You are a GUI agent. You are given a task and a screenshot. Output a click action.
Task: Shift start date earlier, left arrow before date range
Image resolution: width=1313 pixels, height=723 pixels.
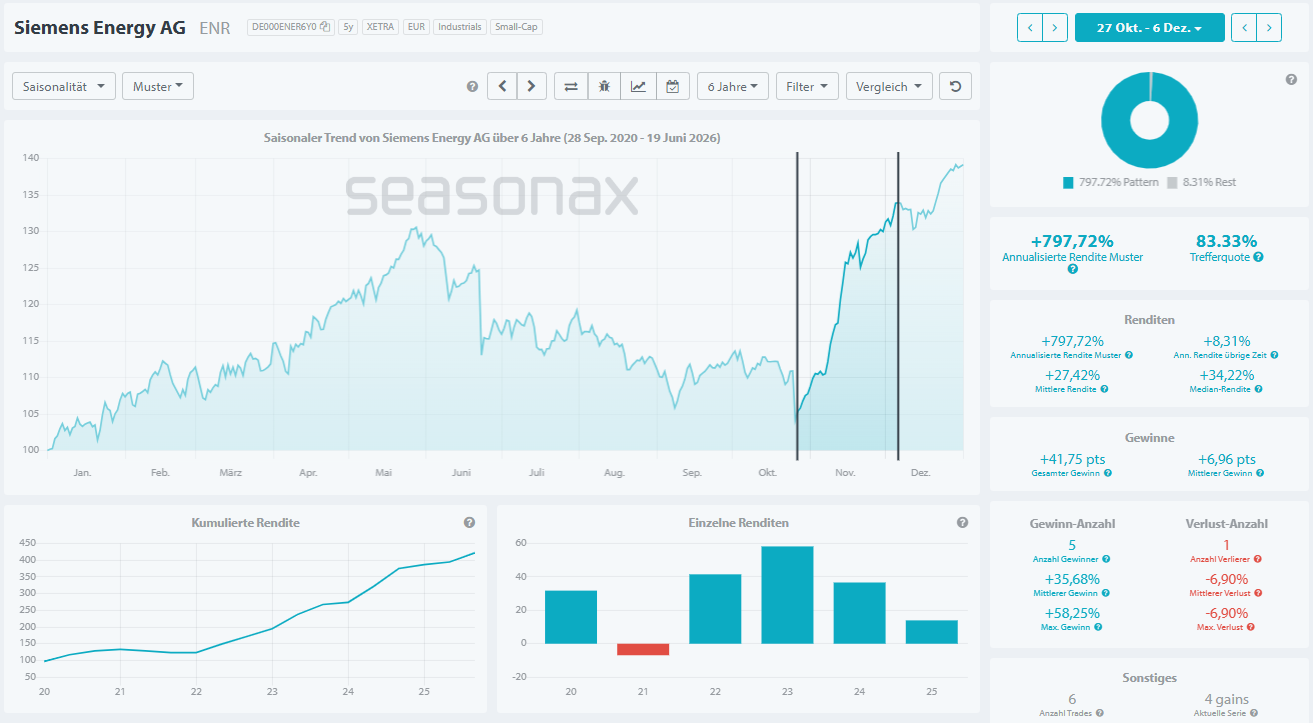point(1030,27)
